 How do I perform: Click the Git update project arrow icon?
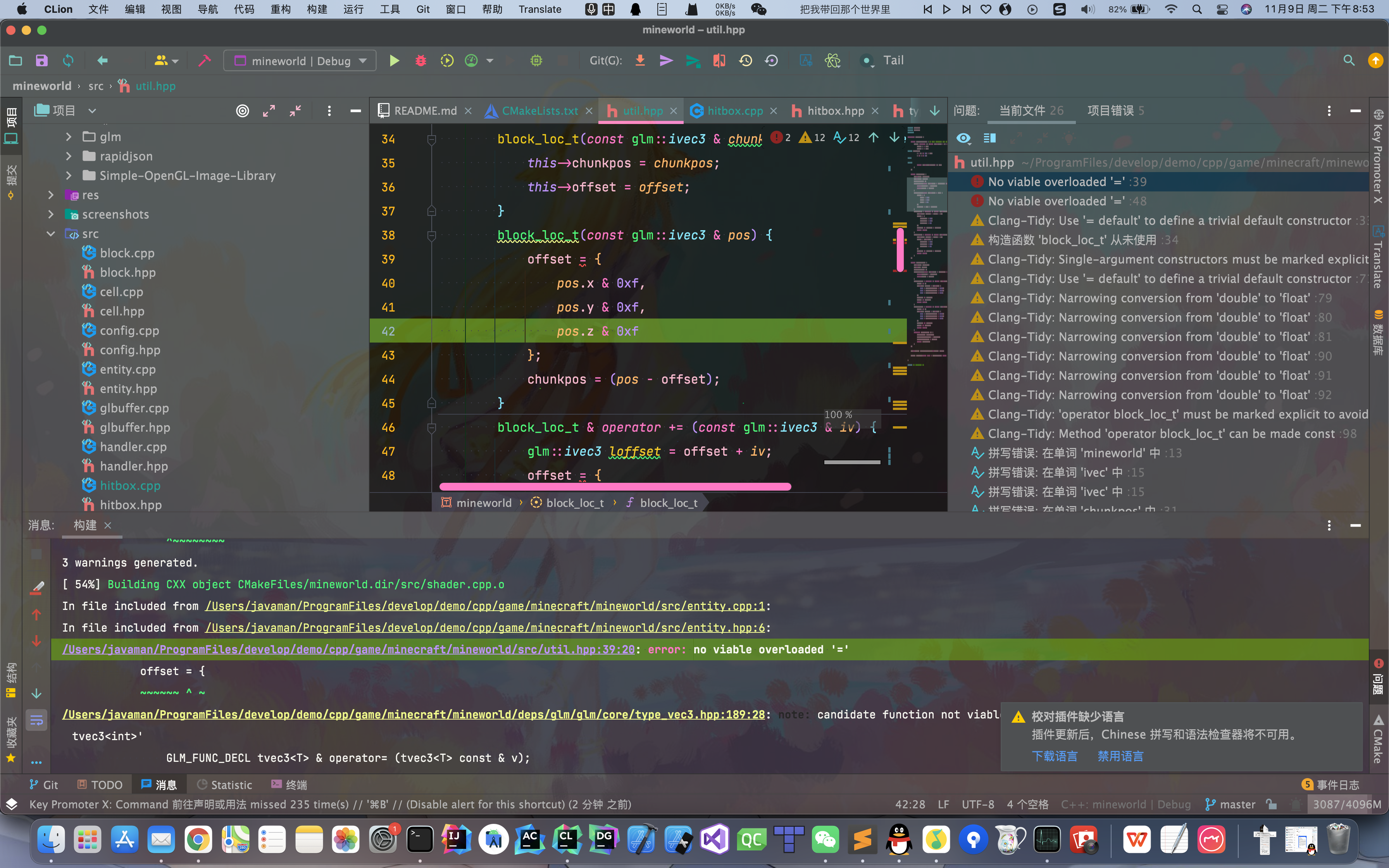(x=640, y=61)
